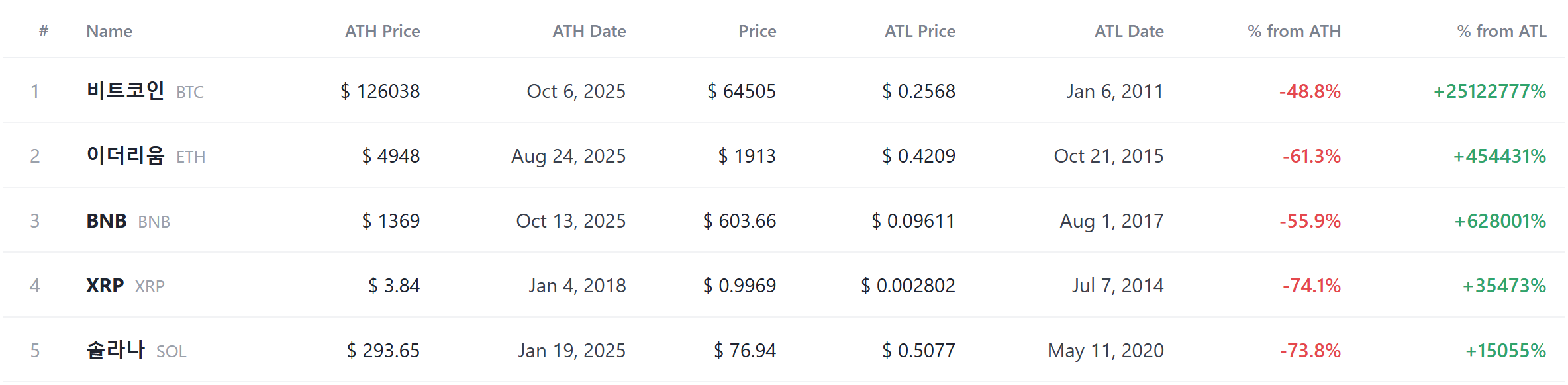Screen dimensions: 1568x385
Task: Open the BNB coin link
Action: pyautogui.click(x=128, y=221)
